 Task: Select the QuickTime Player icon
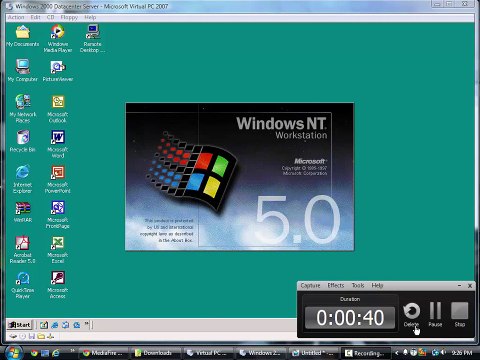click(22, 285)
